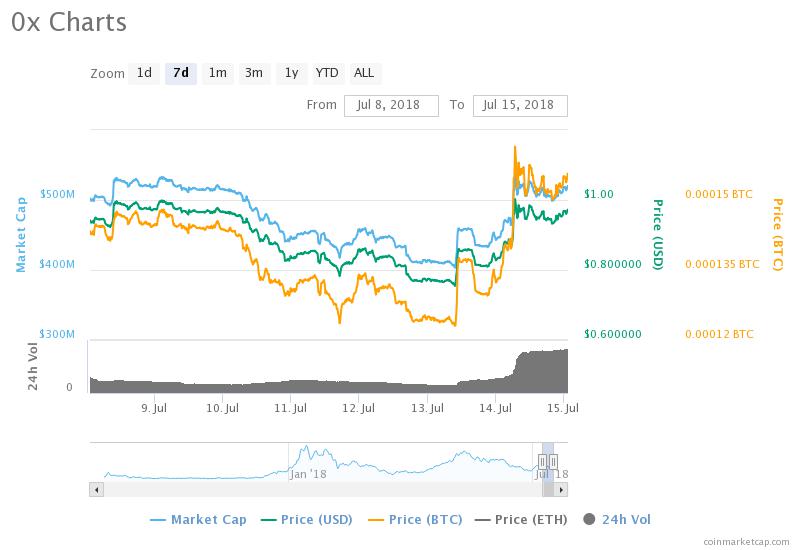This screenshot has height=550, width=800.
Task: Toggle Price (BTC) series in legend
Action: point(415,519)
